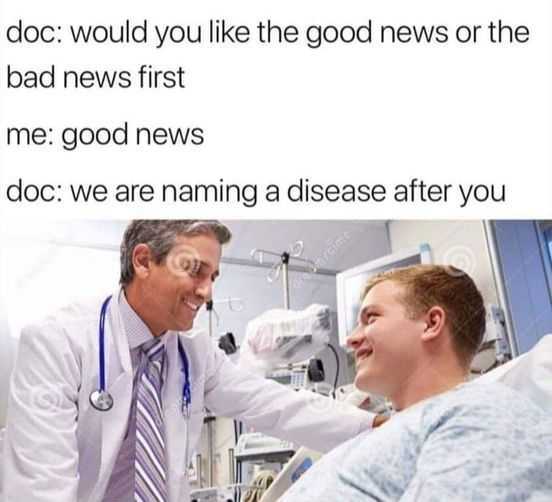Viewport: 552px width, 502px height.
Task: Click the line 'bad news first'
Action: tap(96, 77)
